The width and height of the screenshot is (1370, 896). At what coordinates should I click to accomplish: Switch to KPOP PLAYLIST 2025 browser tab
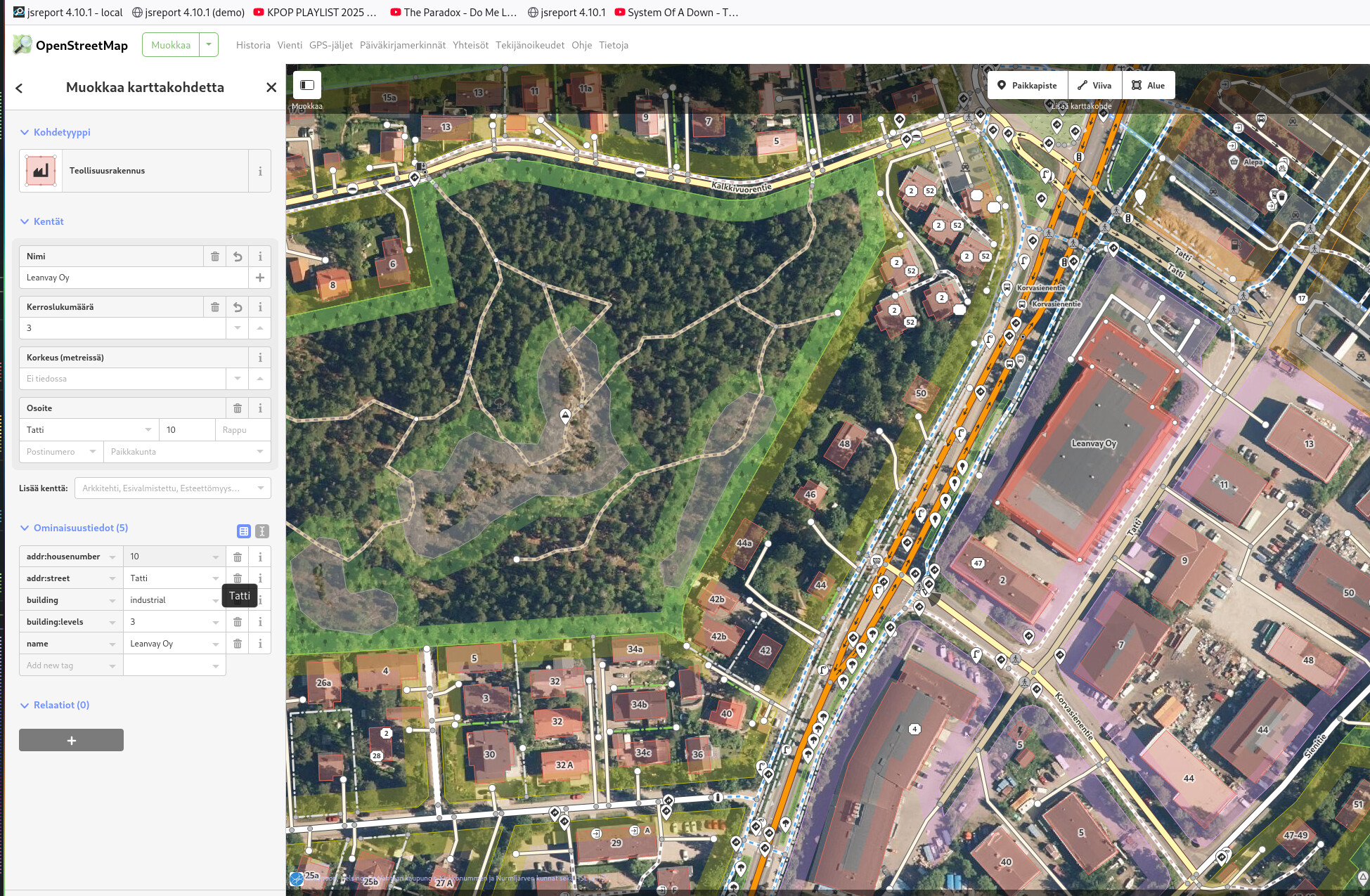pyautogui.click(x=315, y=12)
